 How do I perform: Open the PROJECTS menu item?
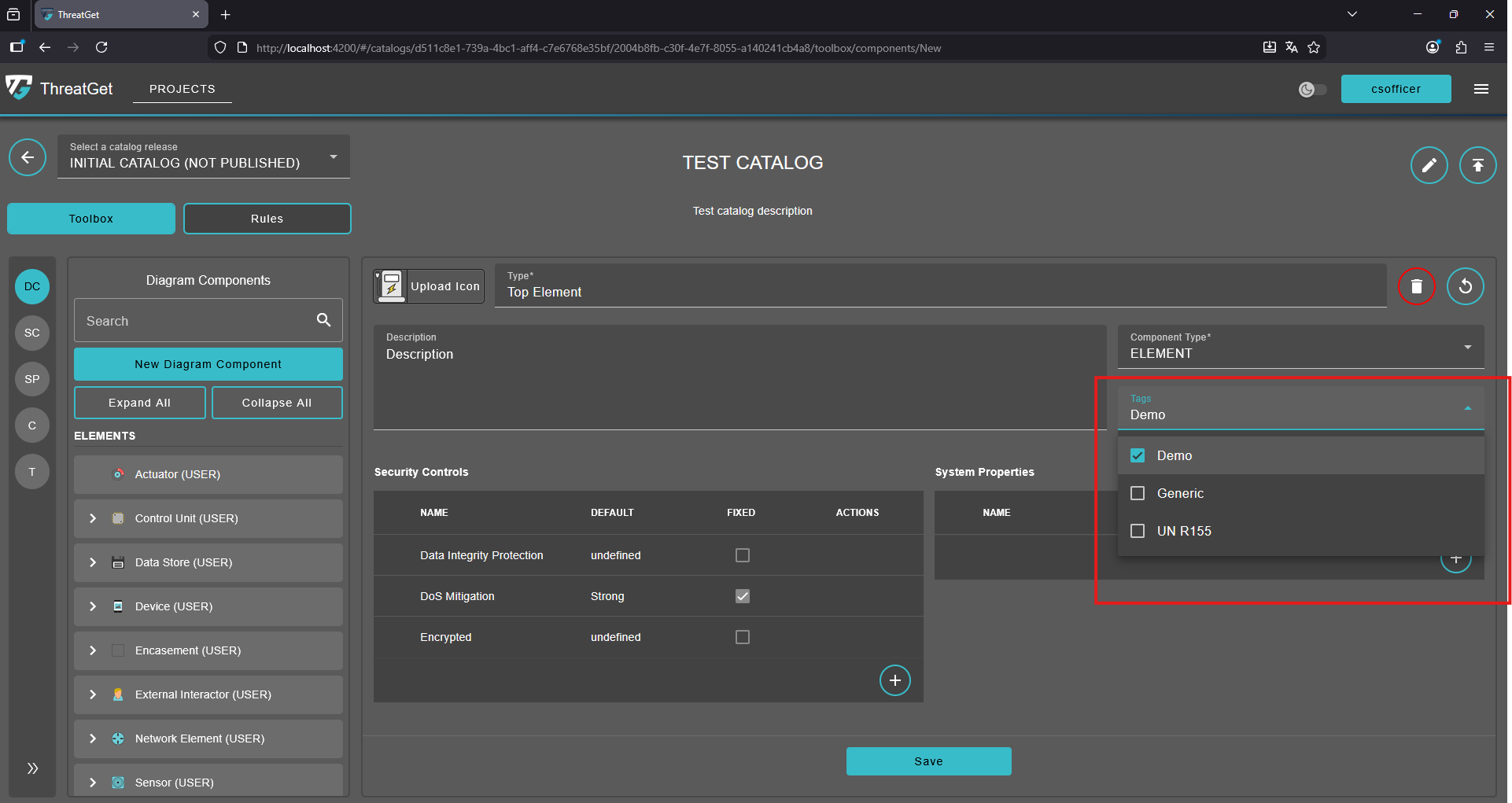(x=182, y=89)
